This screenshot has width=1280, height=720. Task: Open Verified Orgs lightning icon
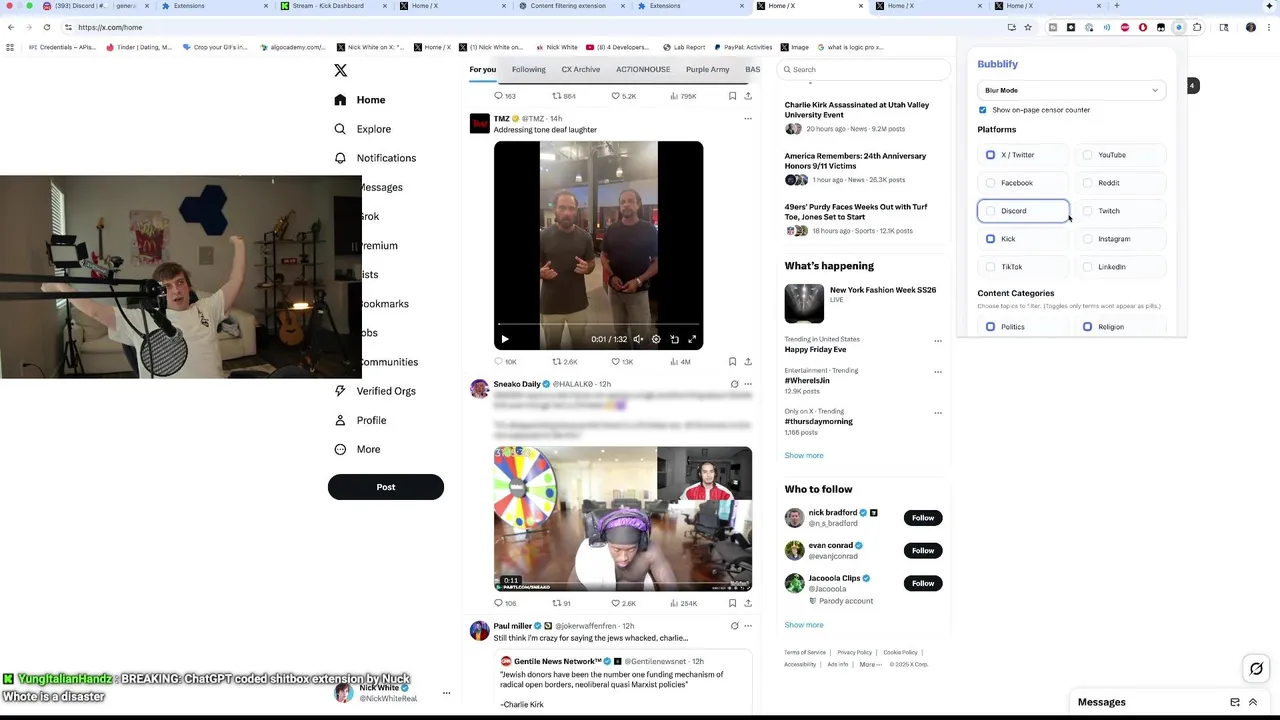pyautogui.click(x=340, y=391)
